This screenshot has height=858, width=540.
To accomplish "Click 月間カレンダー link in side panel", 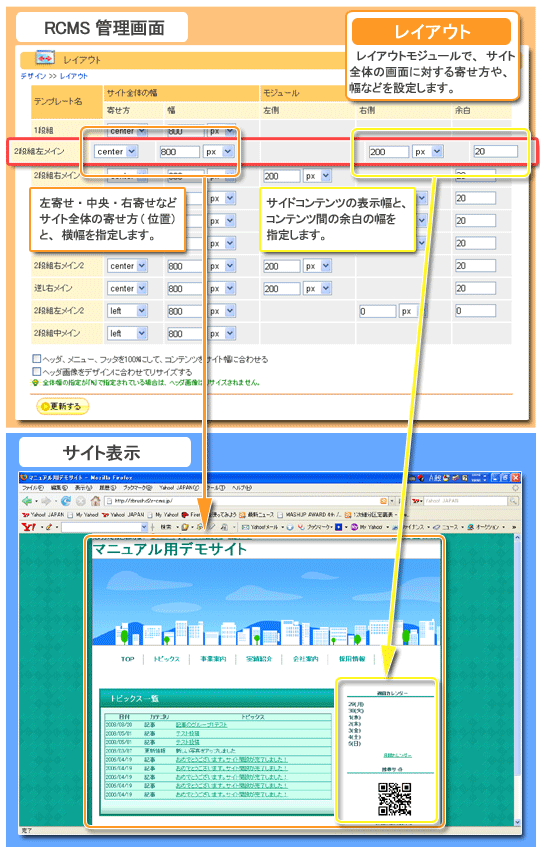I will pos(397,755).
